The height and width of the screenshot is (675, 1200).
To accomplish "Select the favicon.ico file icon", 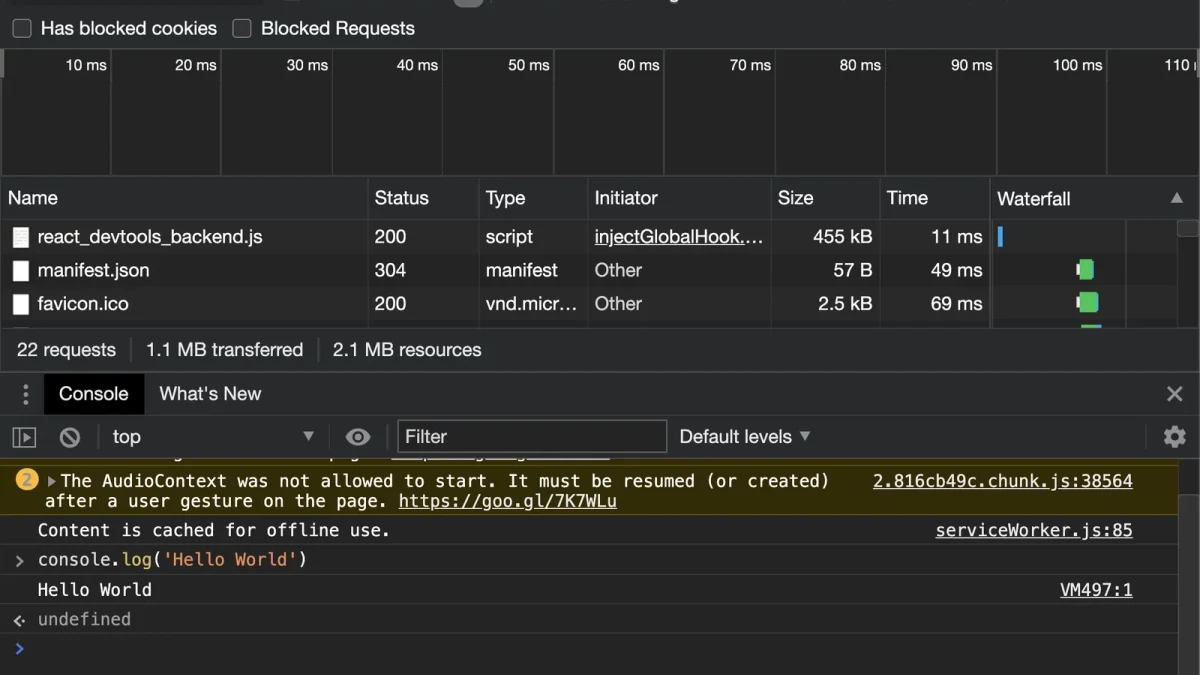I will pyautogui.click(x=21, y=304).
